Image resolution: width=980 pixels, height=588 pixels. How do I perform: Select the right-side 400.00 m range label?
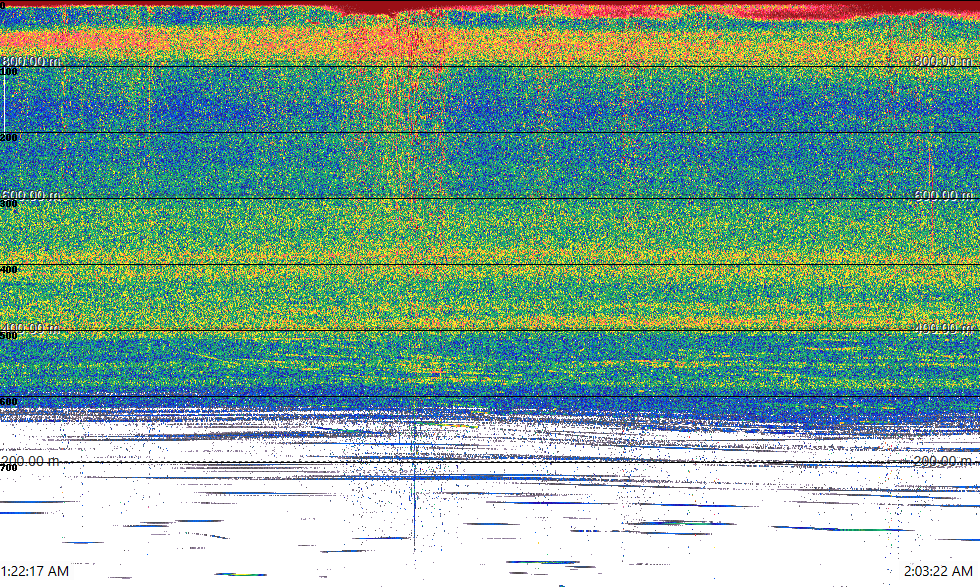point(943,328)
